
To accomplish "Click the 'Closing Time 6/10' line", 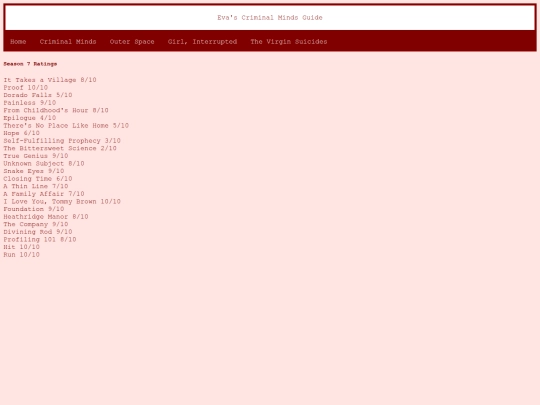I will point(38,178).
